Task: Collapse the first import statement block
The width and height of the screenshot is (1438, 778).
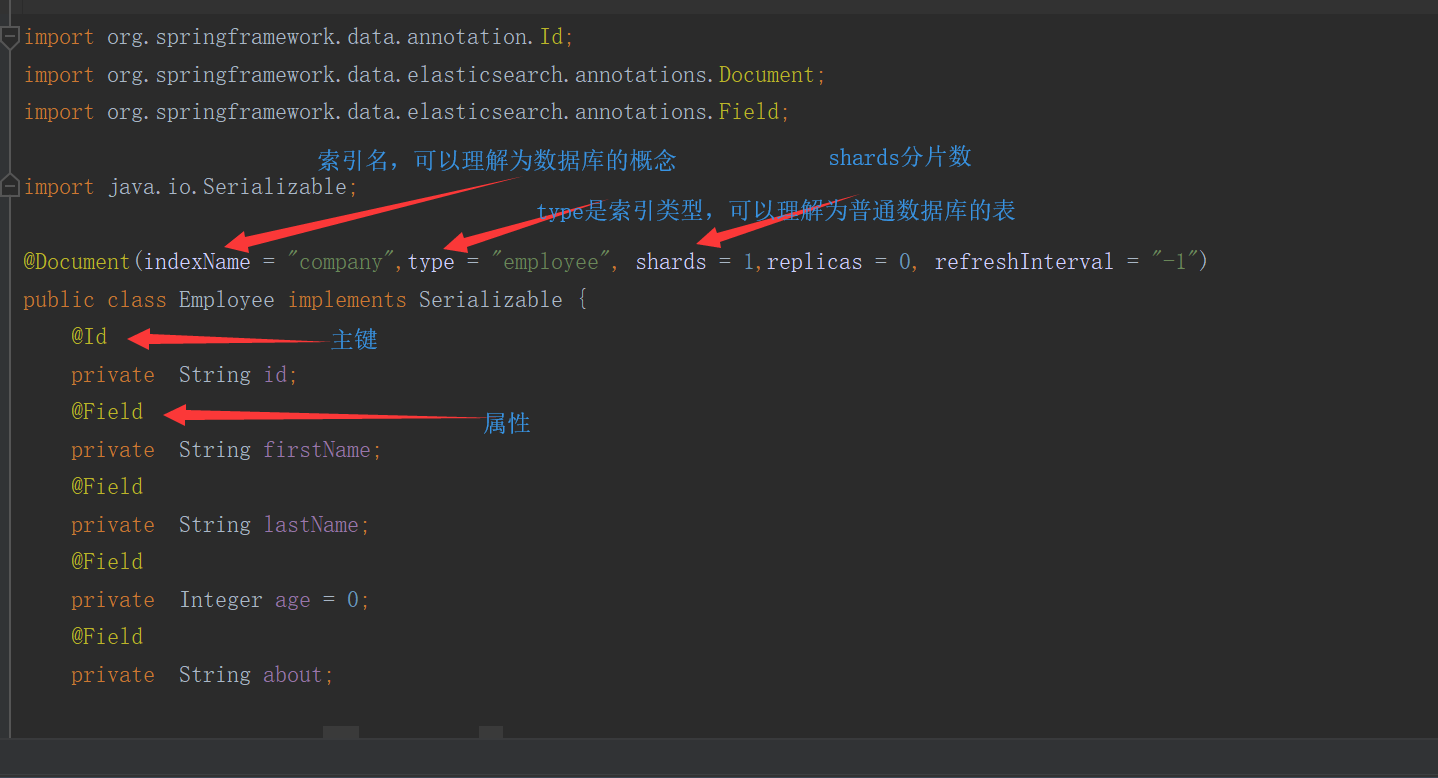Action: point(9,36)
